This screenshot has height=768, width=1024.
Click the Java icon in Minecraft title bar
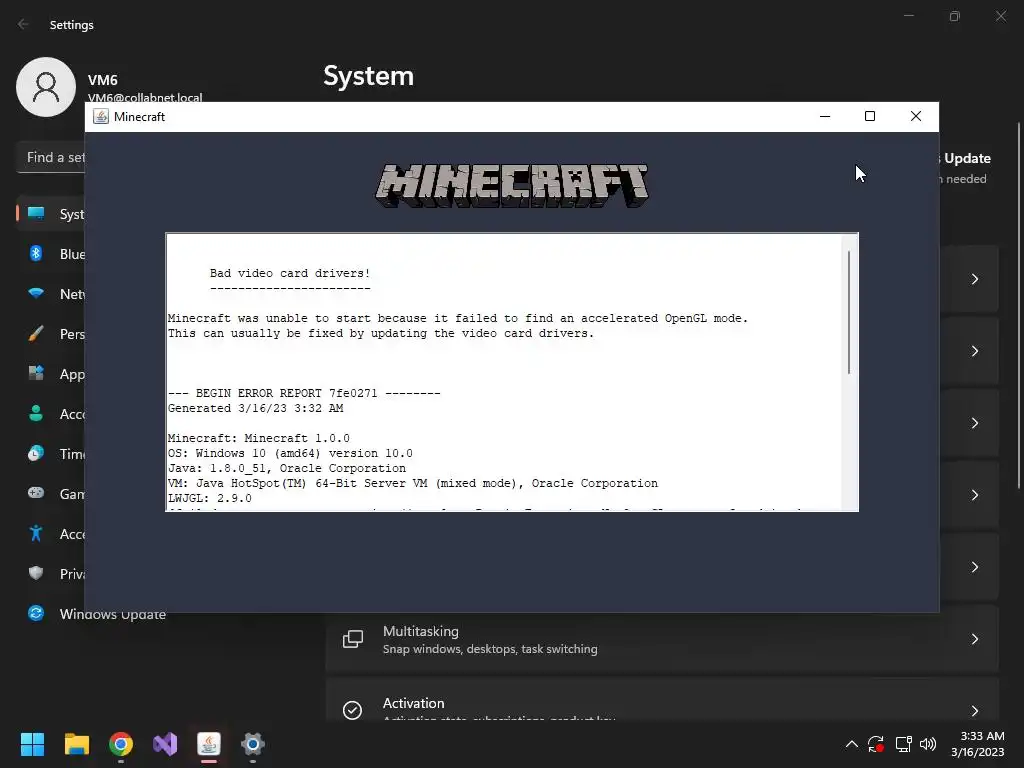101,116
